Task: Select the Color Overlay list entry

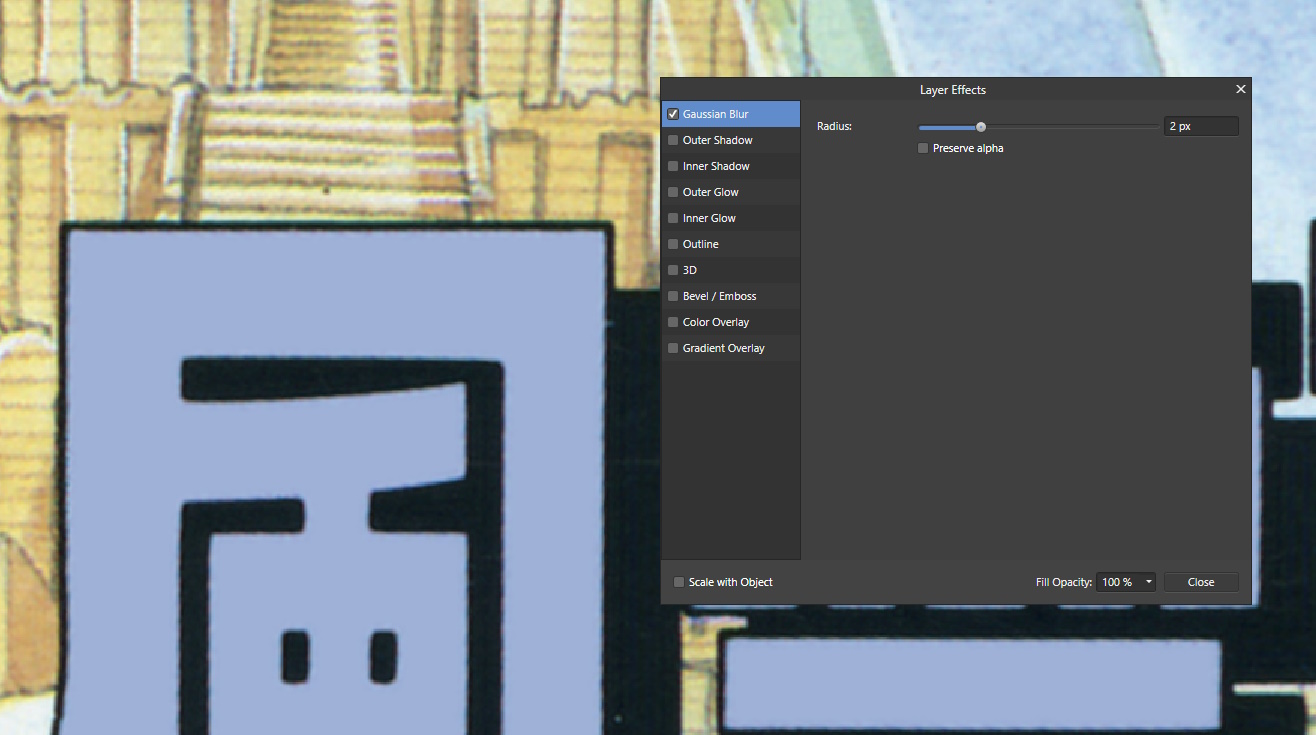Action: [x=716, y=322]
